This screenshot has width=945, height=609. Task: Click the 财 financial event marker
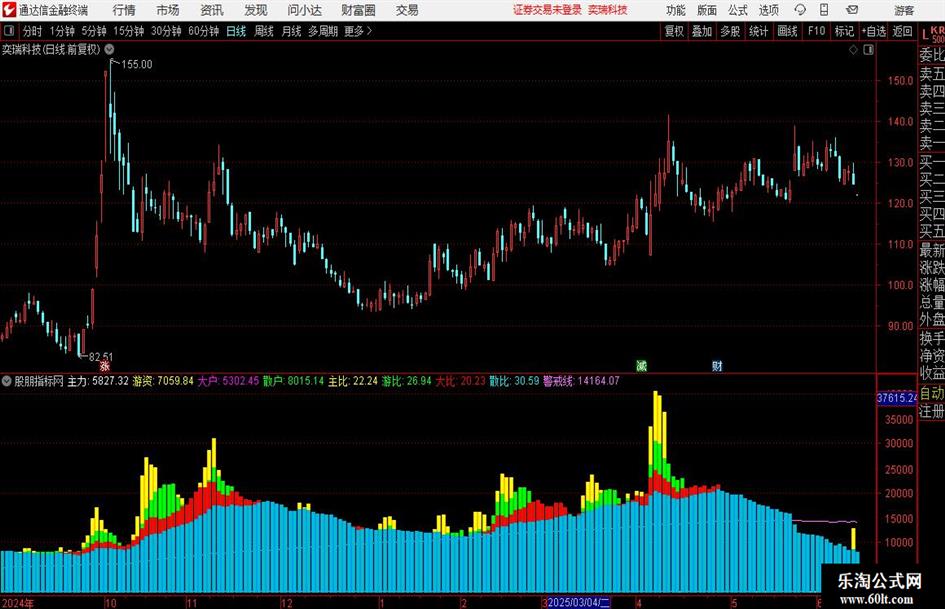coord(717,366)
